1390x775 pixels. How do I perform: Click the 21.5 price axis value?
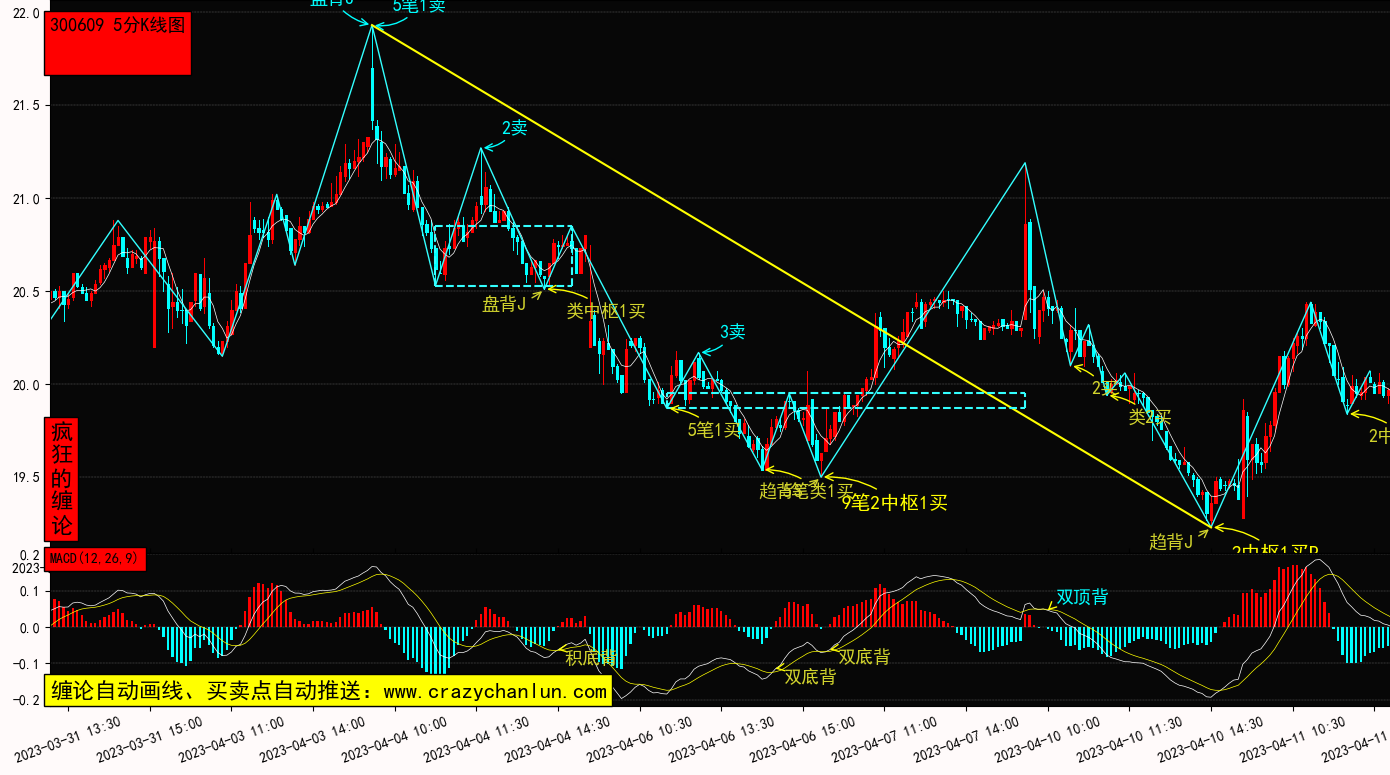click(27, 106)
